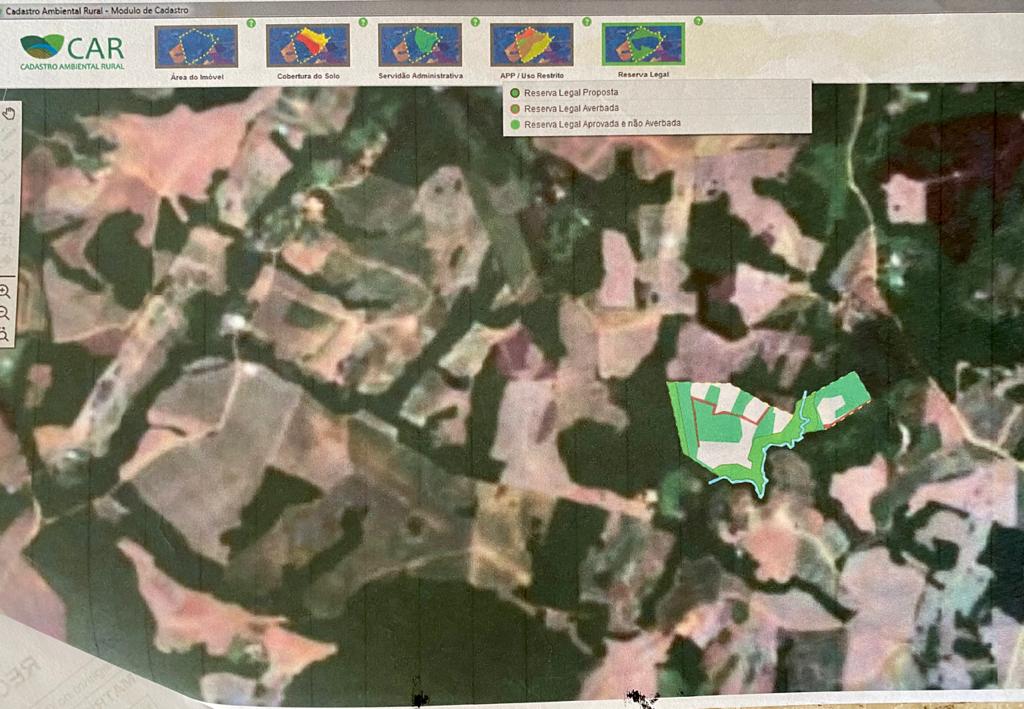Viewport: 1024px width, 709px height.
Task: Select the hand pan tool
Action: (x=8, y=114)
